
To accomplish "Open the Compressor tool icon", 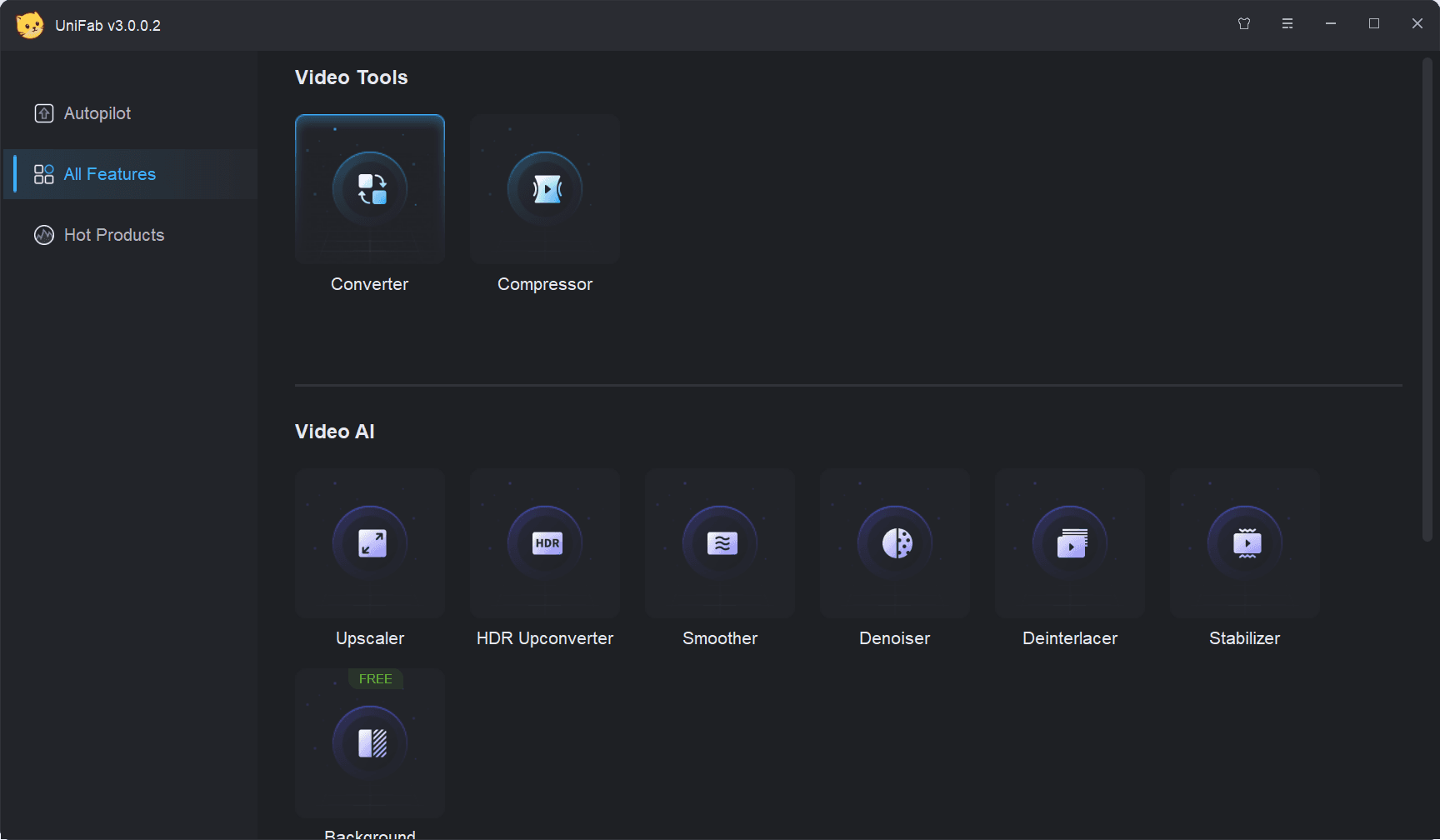I will (x=545, y=189).
